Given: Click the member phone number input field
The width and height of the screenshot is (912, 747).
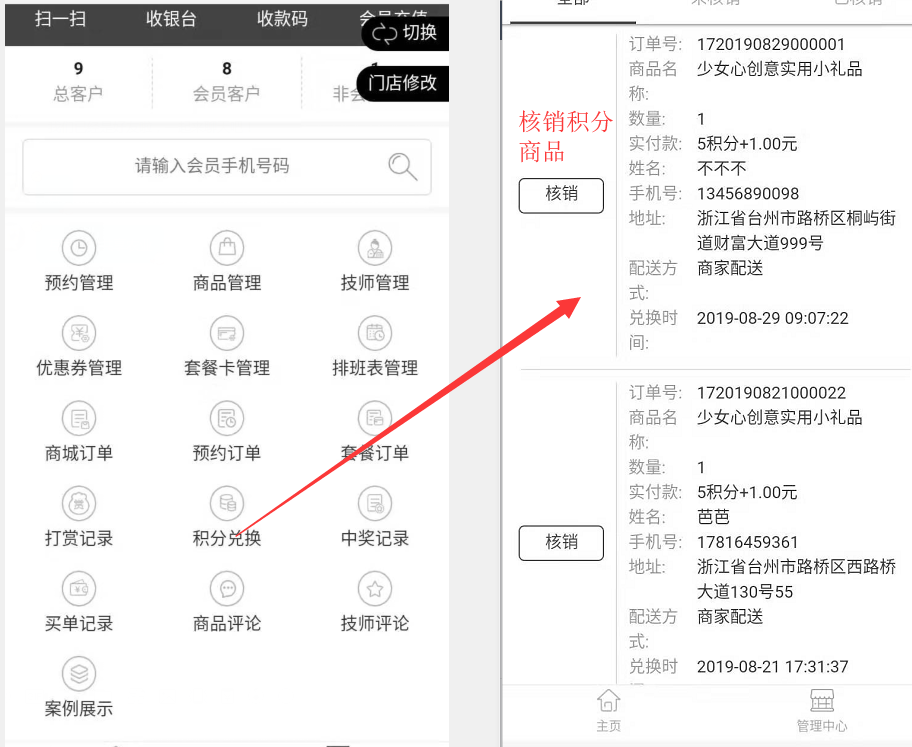Looking at the screenshot, I should [212, 166].
